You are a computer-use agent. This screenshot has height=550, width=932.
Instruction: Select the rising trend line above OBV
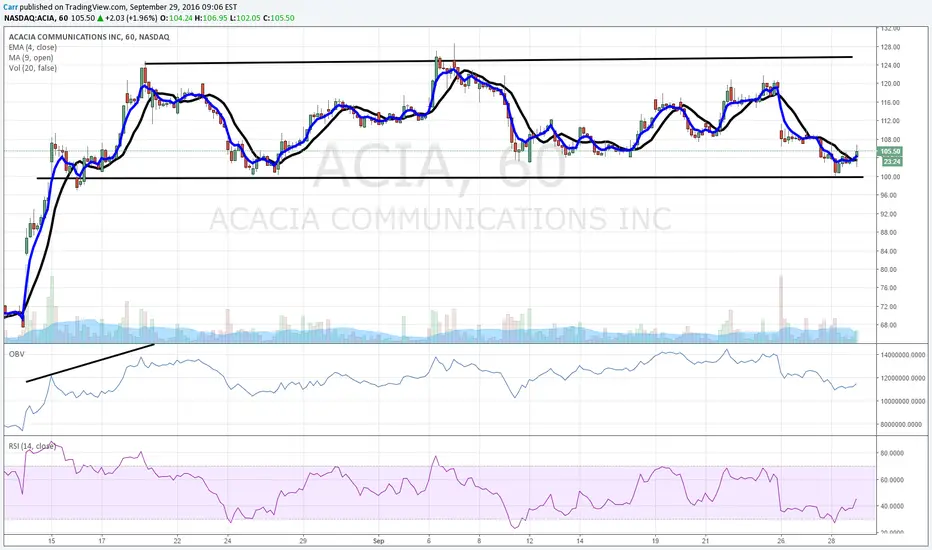[x=90, y=363]
